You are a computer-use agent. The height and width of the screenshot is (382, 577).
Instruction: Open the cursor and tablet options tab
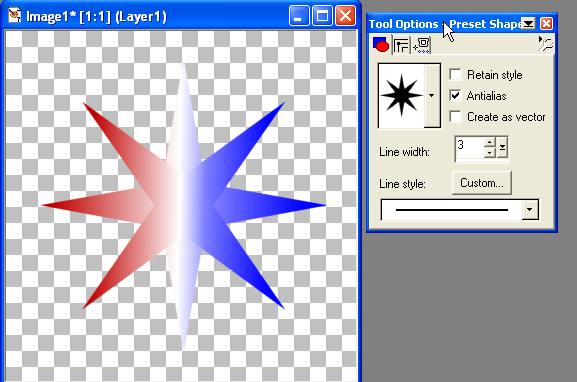[422, 45]
